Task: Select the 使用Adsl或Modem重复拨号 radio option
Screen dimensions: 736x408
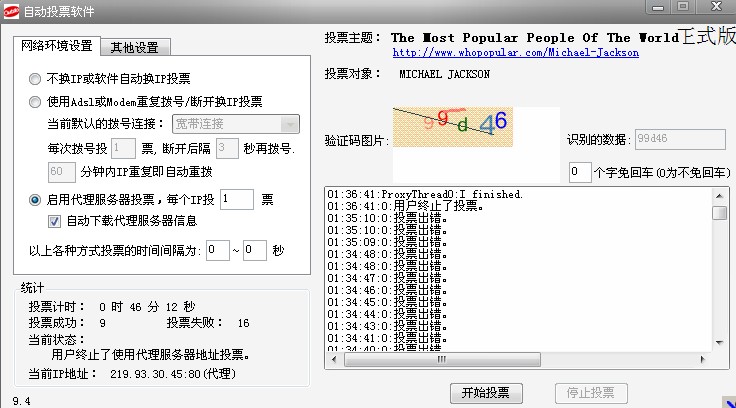Action: (x=36, y=101)
